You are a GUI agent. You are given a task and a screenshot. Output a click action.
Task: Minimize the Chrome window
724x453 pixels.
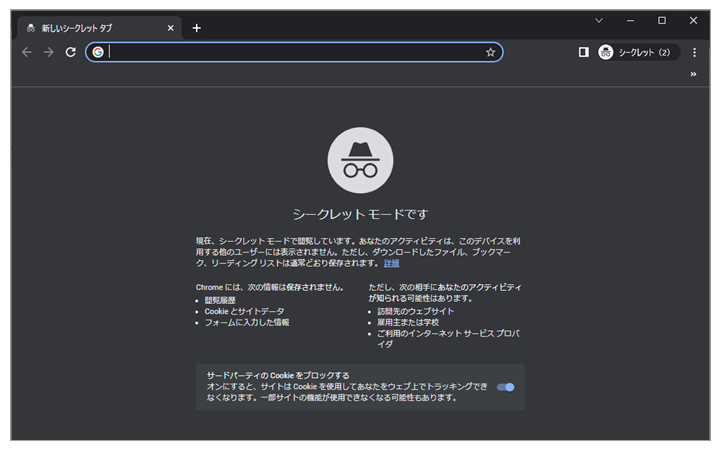pyautogui.click(x=630, y=20)
